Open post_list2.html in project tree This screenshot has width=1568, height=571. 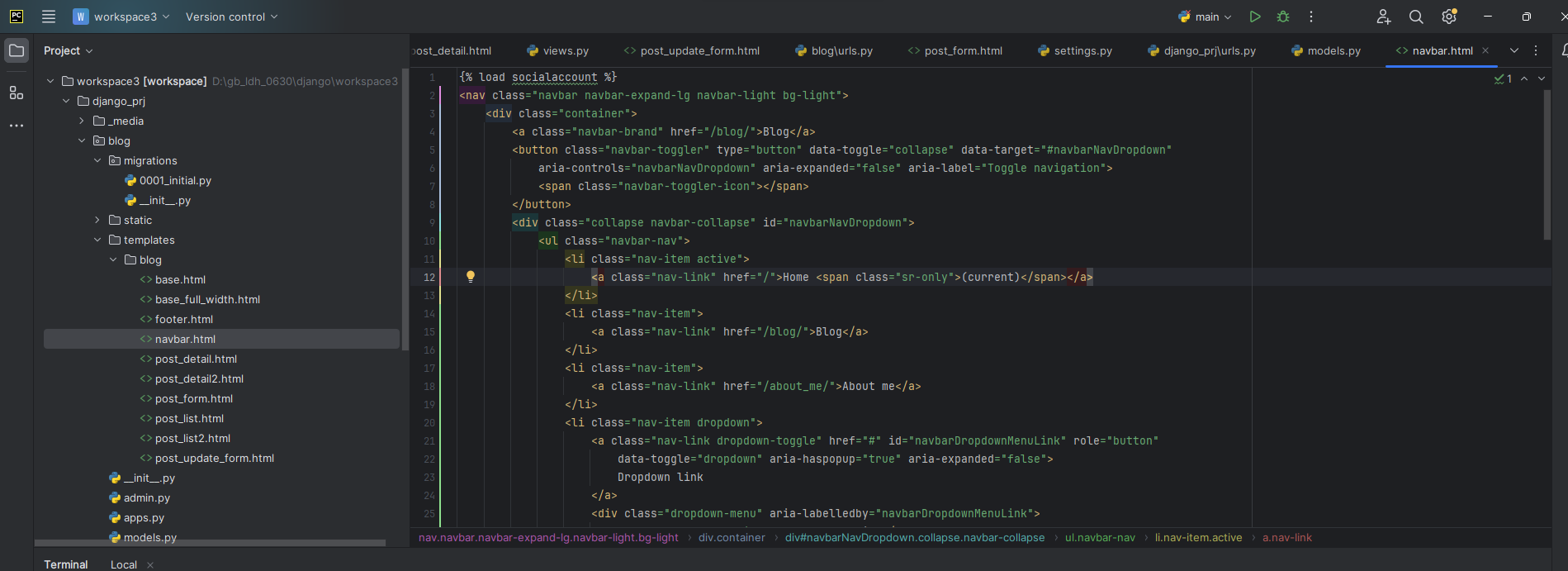[x=185, y=438]
